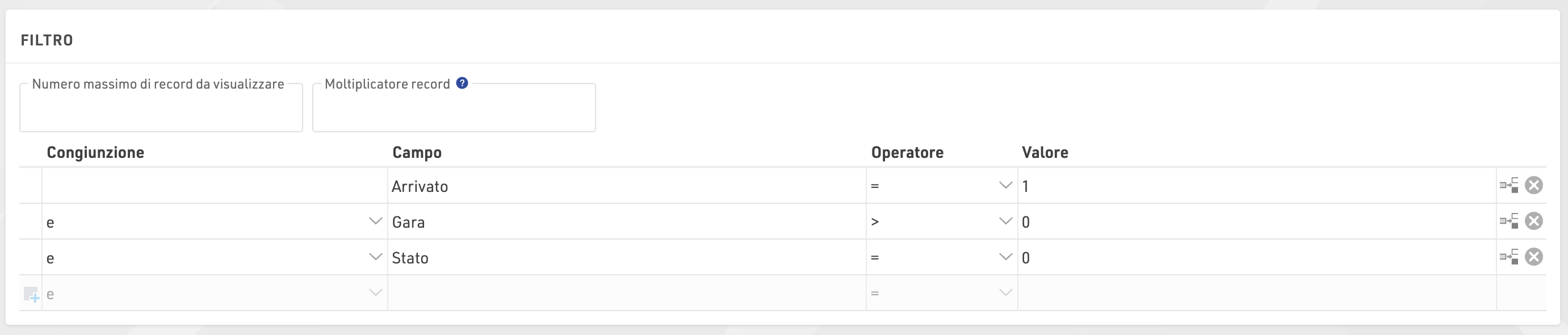1568x335 pixels.
Task: Expand the Gara row operator dropdown
Action: pyautogui.click(x=1005, y=221)
